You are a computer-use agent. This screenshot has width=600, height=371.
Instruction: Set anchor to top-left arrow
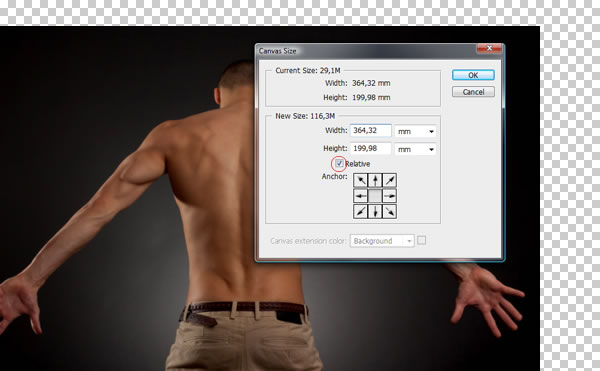point(360,180)
